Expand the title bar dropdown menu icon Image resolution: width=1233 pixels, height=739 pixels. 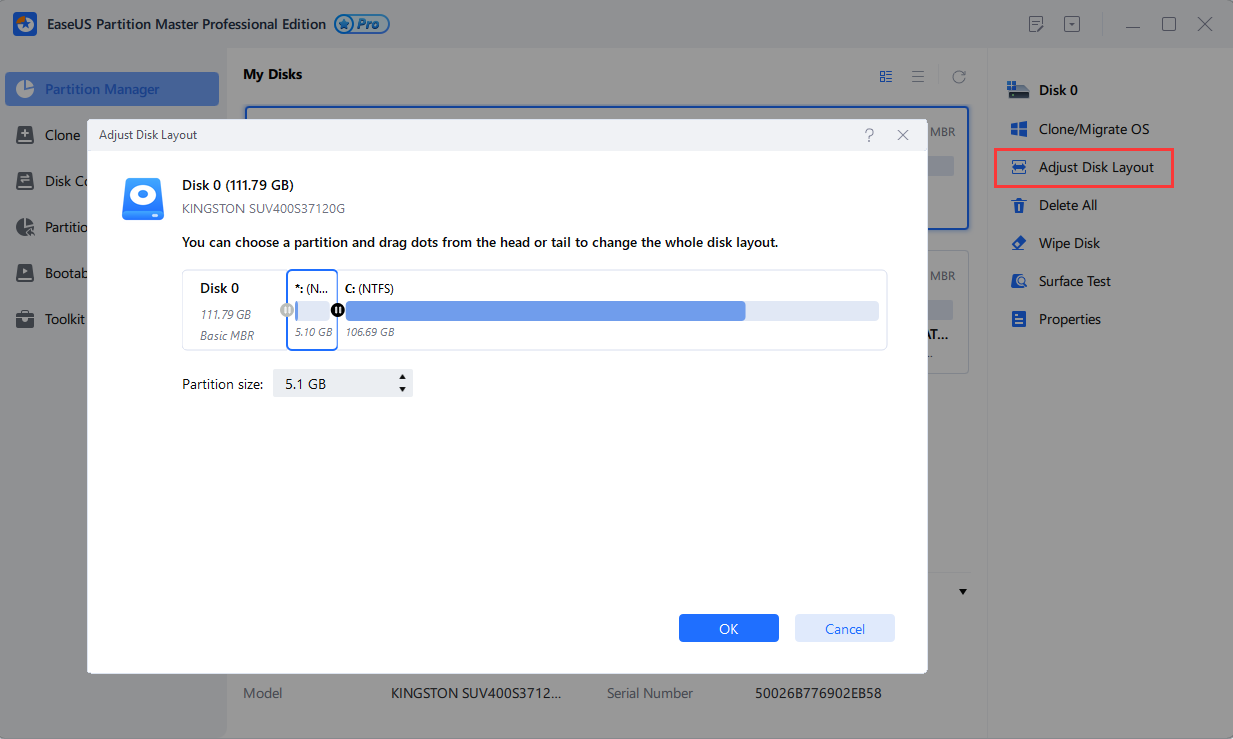(x=1072, y=24)
